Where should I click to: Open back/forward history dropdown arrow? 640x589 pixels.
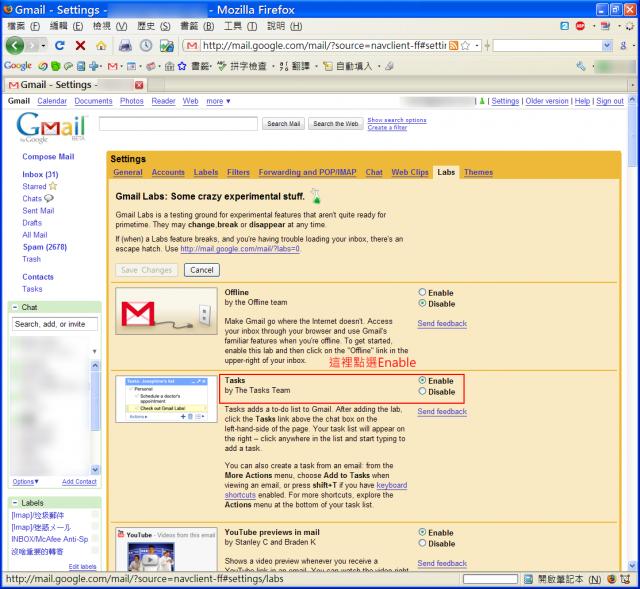point(43,45)
